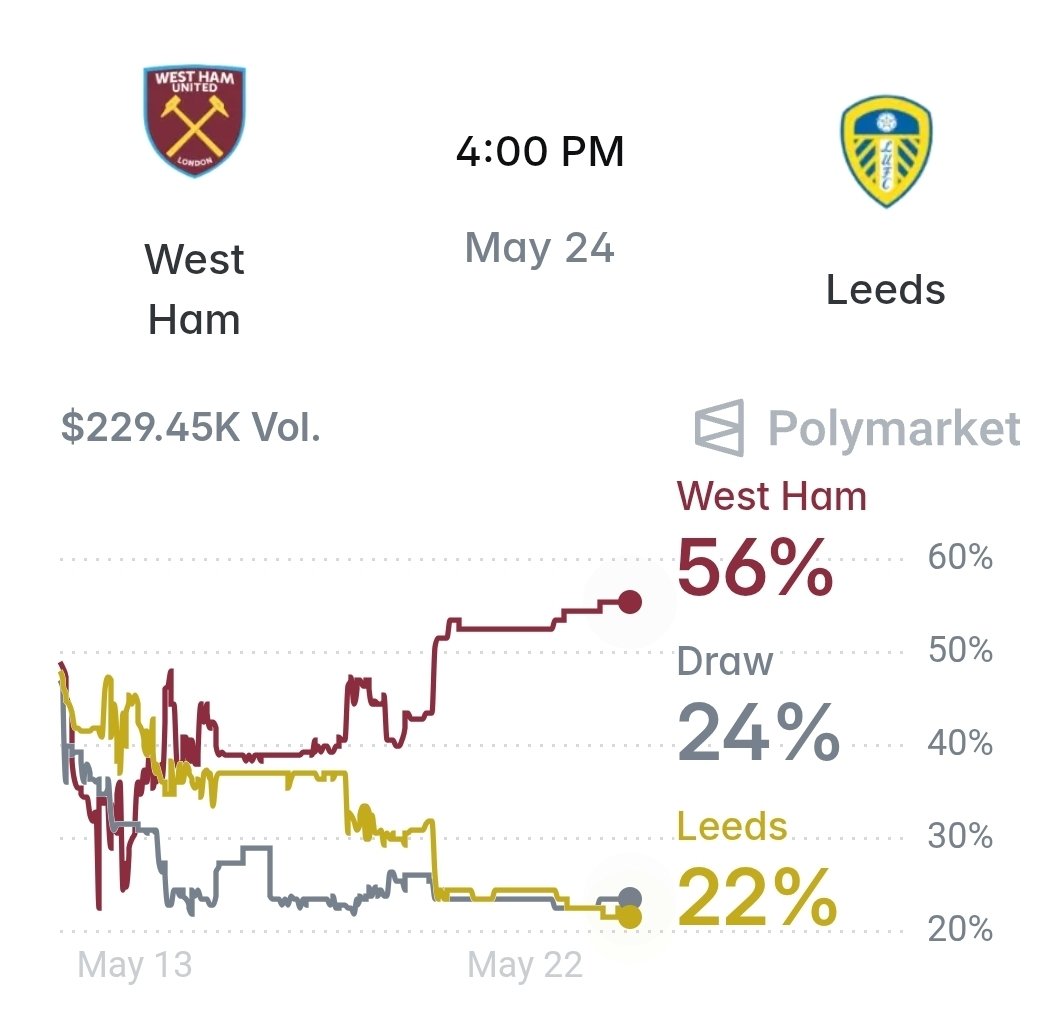
Task: Open the Leeds team name
Action: pos(886,289)
